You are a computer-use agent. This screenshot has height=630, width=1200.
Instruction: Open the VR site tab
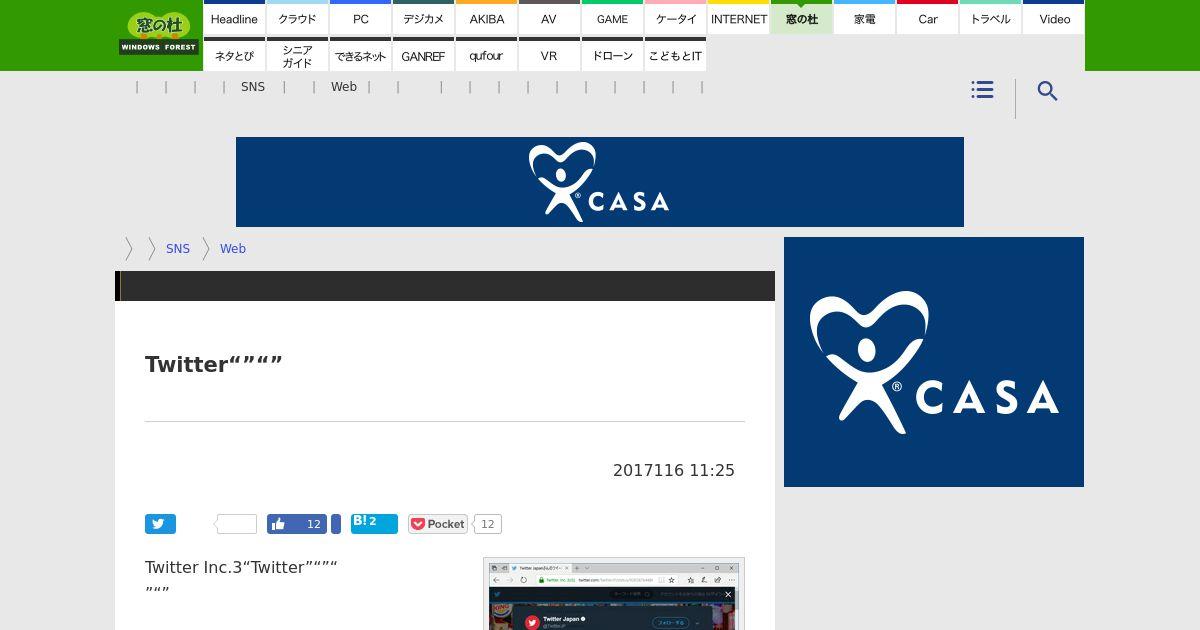[549, 55]
